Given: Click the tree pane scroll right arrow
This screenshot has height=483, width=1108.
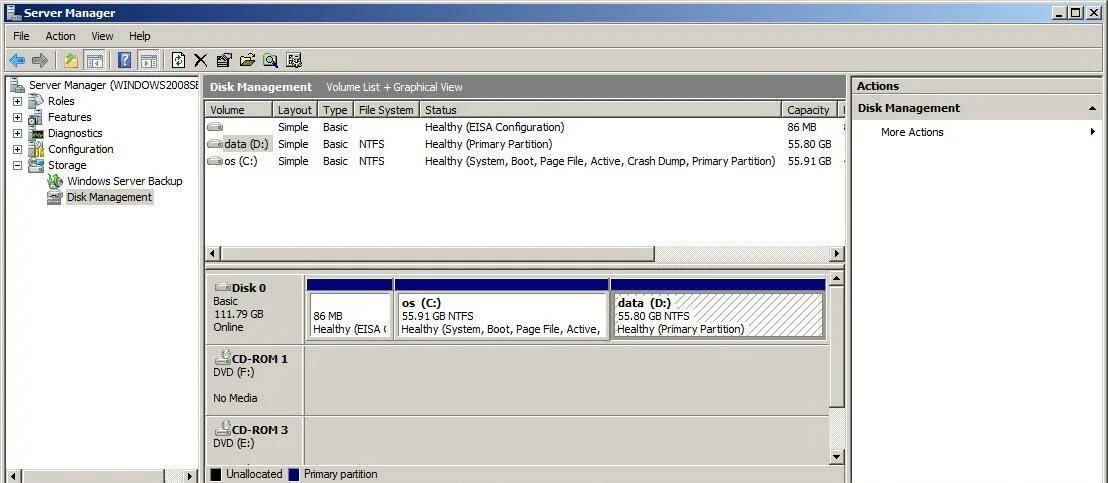Looking at the screenshot, I should [189, 476].
